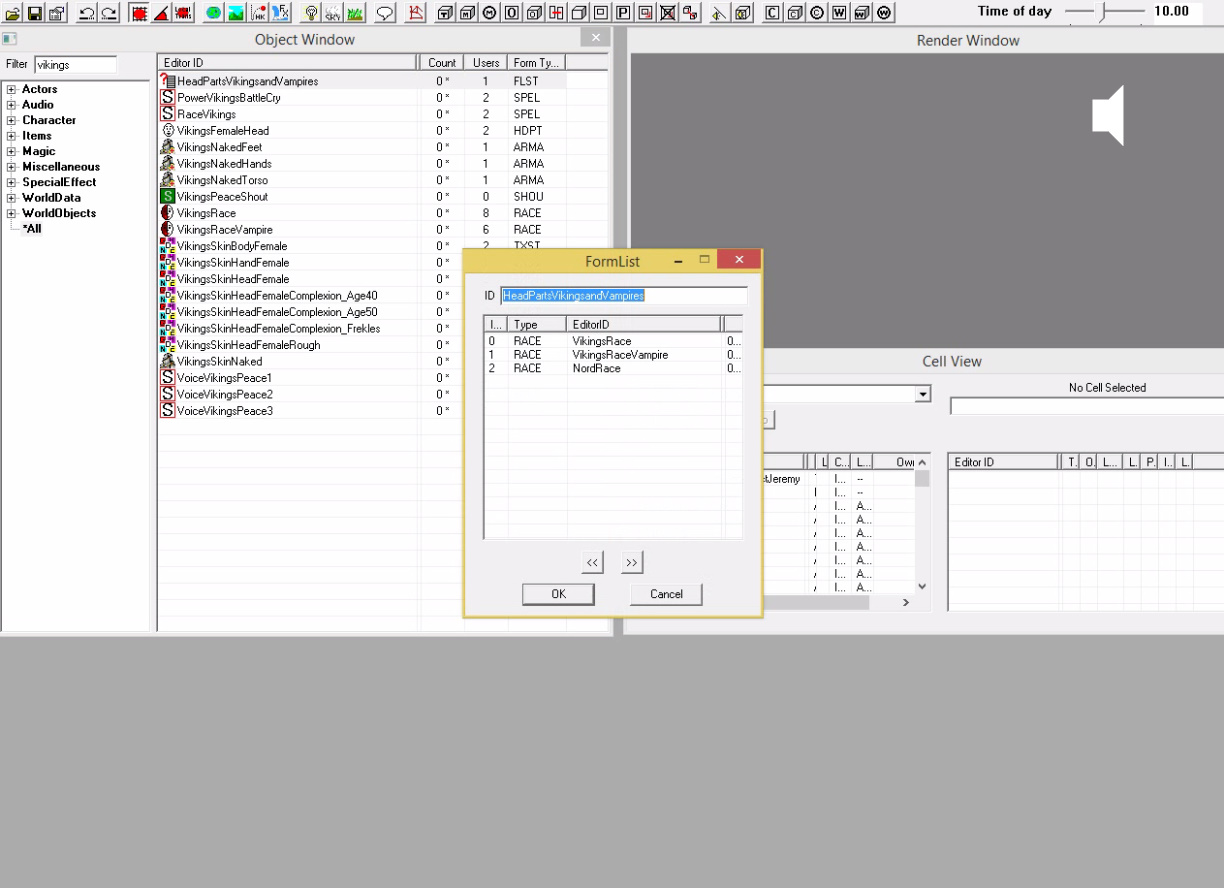Expand the Audio tree node
The width and height of the screenshot is (1224, 888).
12,104
